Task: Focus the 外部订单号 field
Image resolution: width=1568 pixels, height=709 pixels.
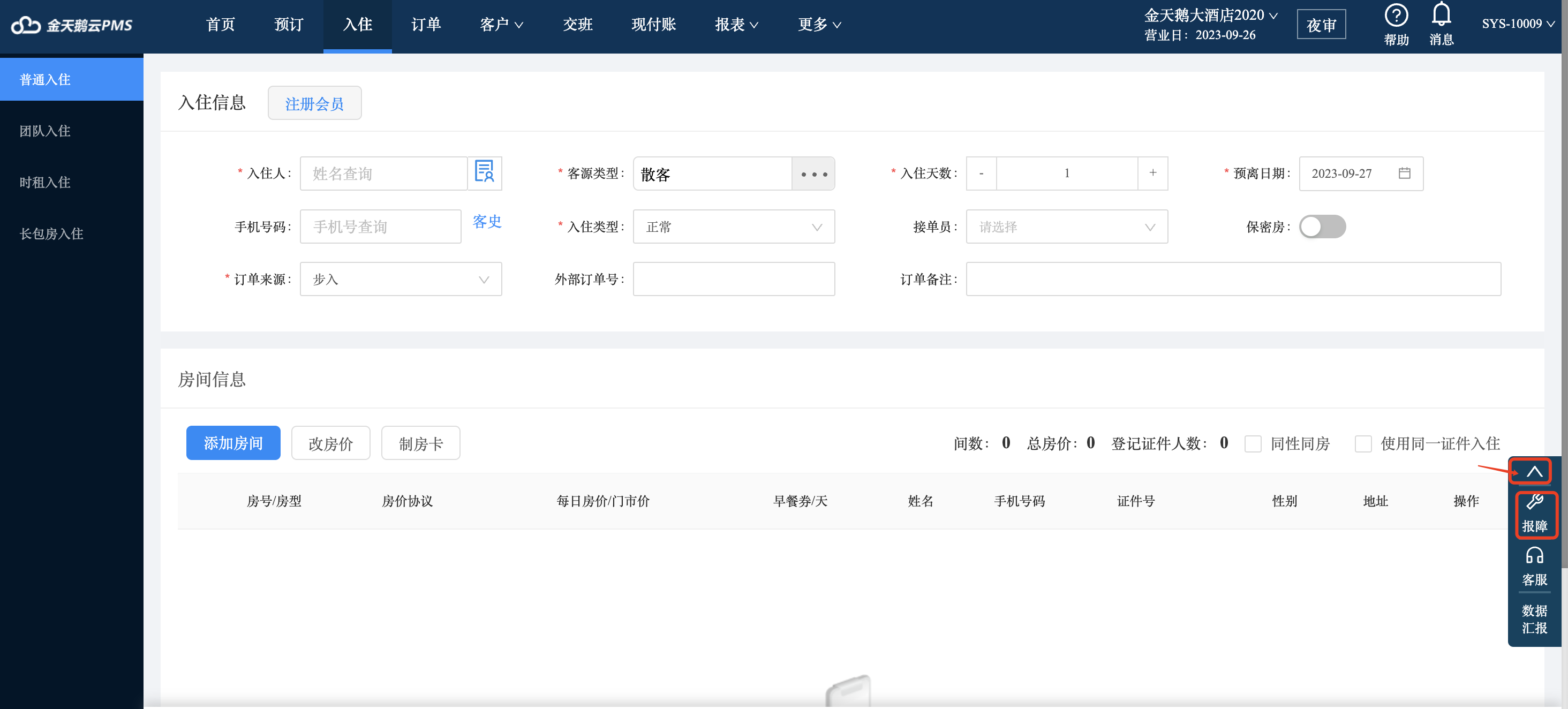Action: coord(734,280)
